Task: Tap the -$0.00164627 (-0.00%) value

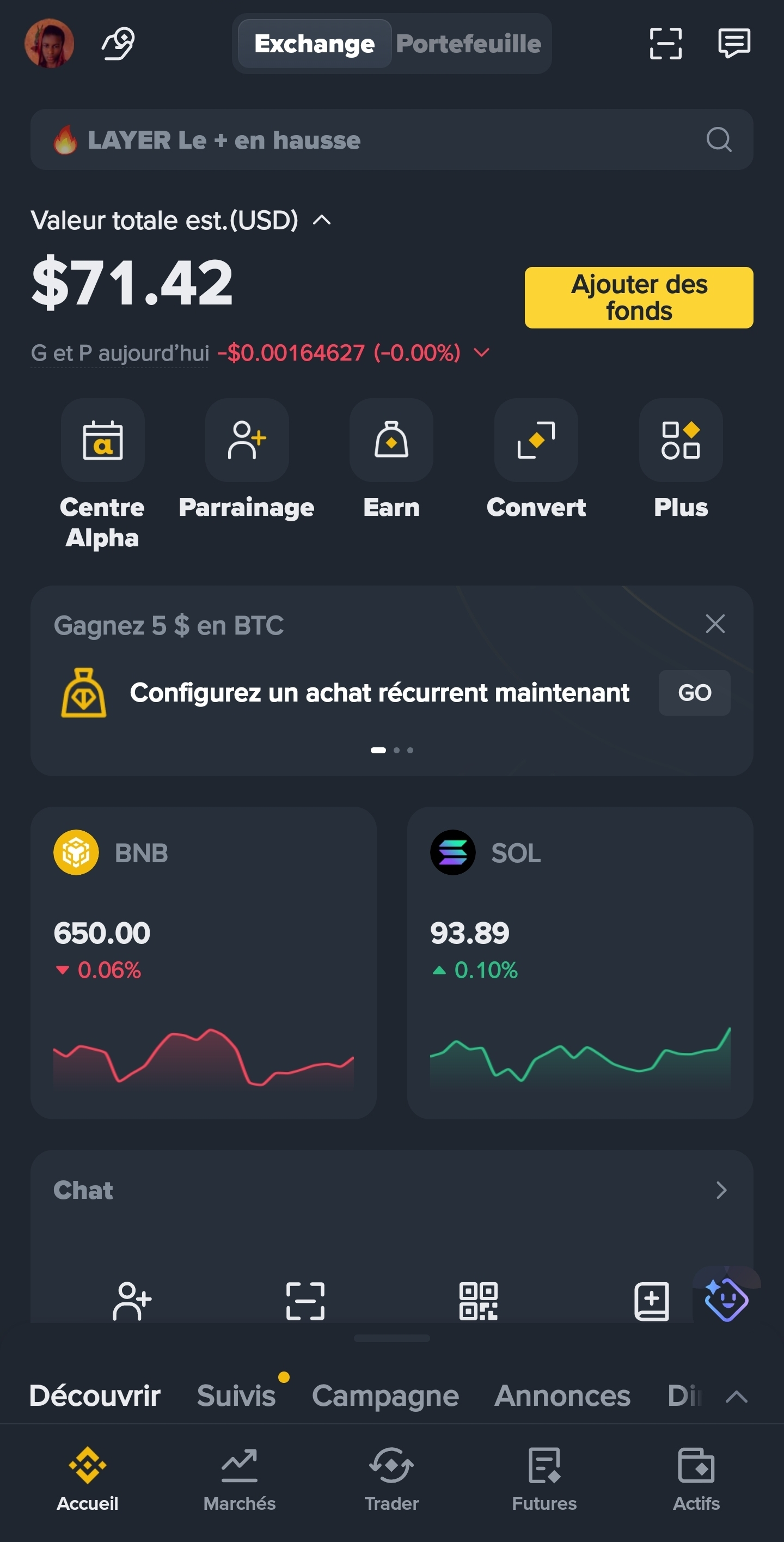Action: point(339,352)
